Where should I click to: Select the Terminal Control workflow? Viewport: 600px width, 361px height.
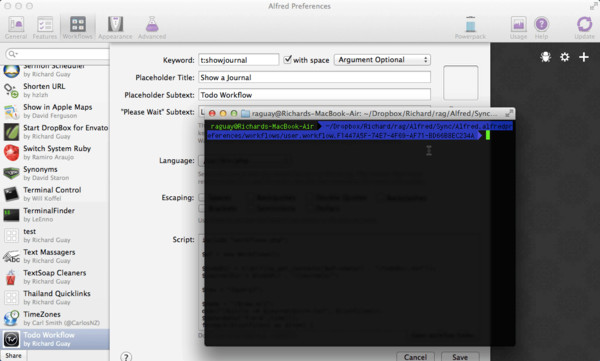point(55,194)
